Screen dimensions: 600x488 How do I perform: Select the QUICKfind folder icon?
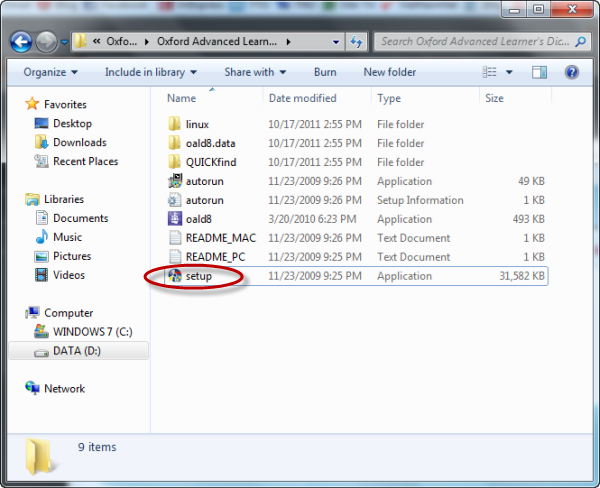pyautogui.click(x=174, y=162)
